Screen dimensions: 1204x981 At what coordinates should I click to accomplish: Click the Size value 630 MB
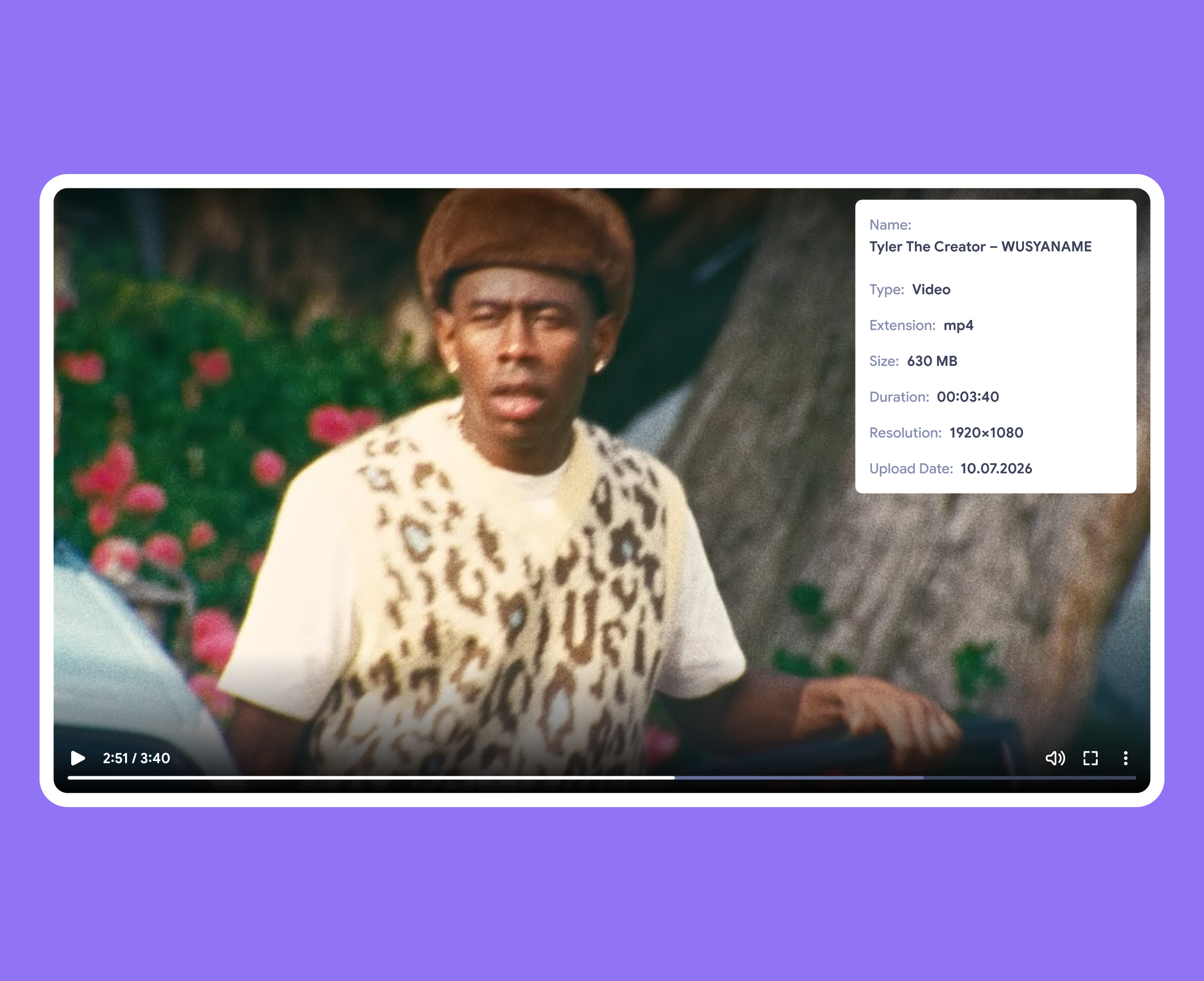click(932, 361)
